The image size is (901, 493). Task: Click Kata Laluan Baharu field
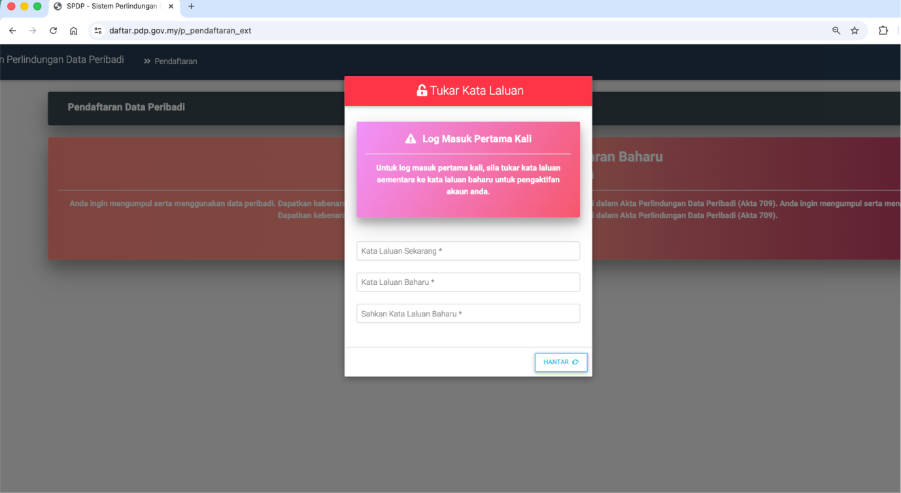click(468, 282)
